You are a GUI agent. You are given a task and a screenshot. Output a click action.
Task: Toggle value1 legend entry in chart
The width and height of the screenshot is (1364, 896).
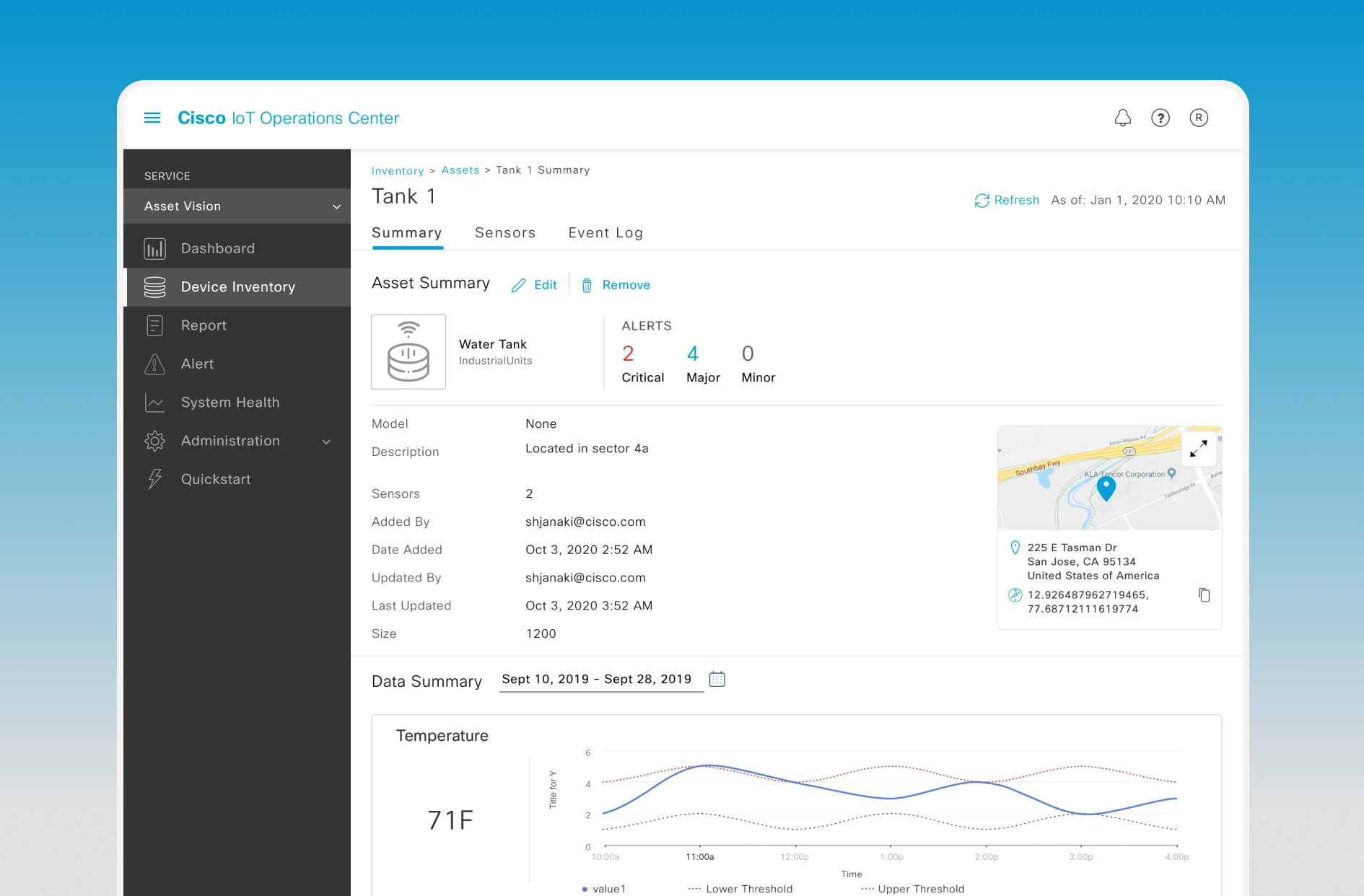604,889
